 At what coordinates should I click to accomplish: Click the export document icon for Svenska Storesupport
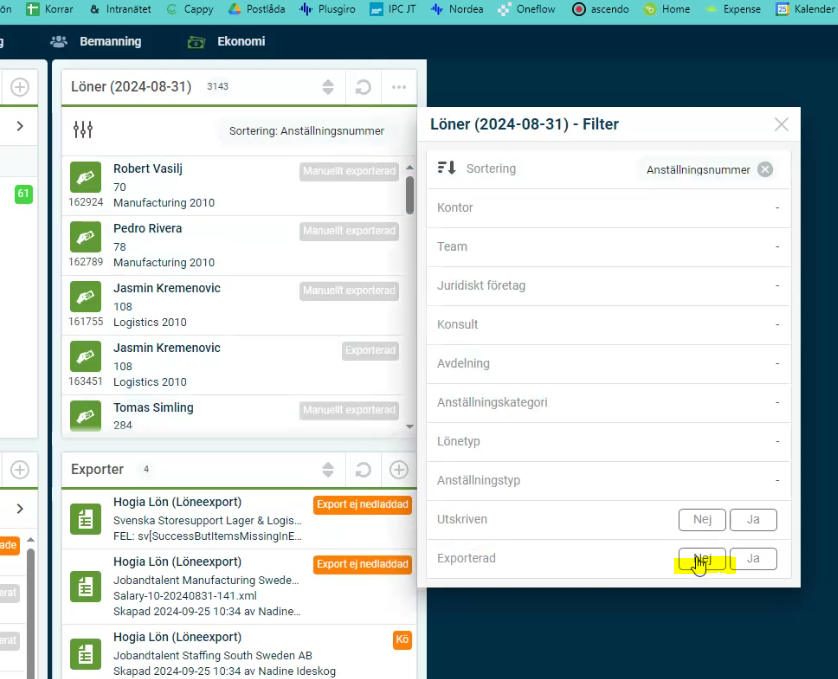click(85, 519)
